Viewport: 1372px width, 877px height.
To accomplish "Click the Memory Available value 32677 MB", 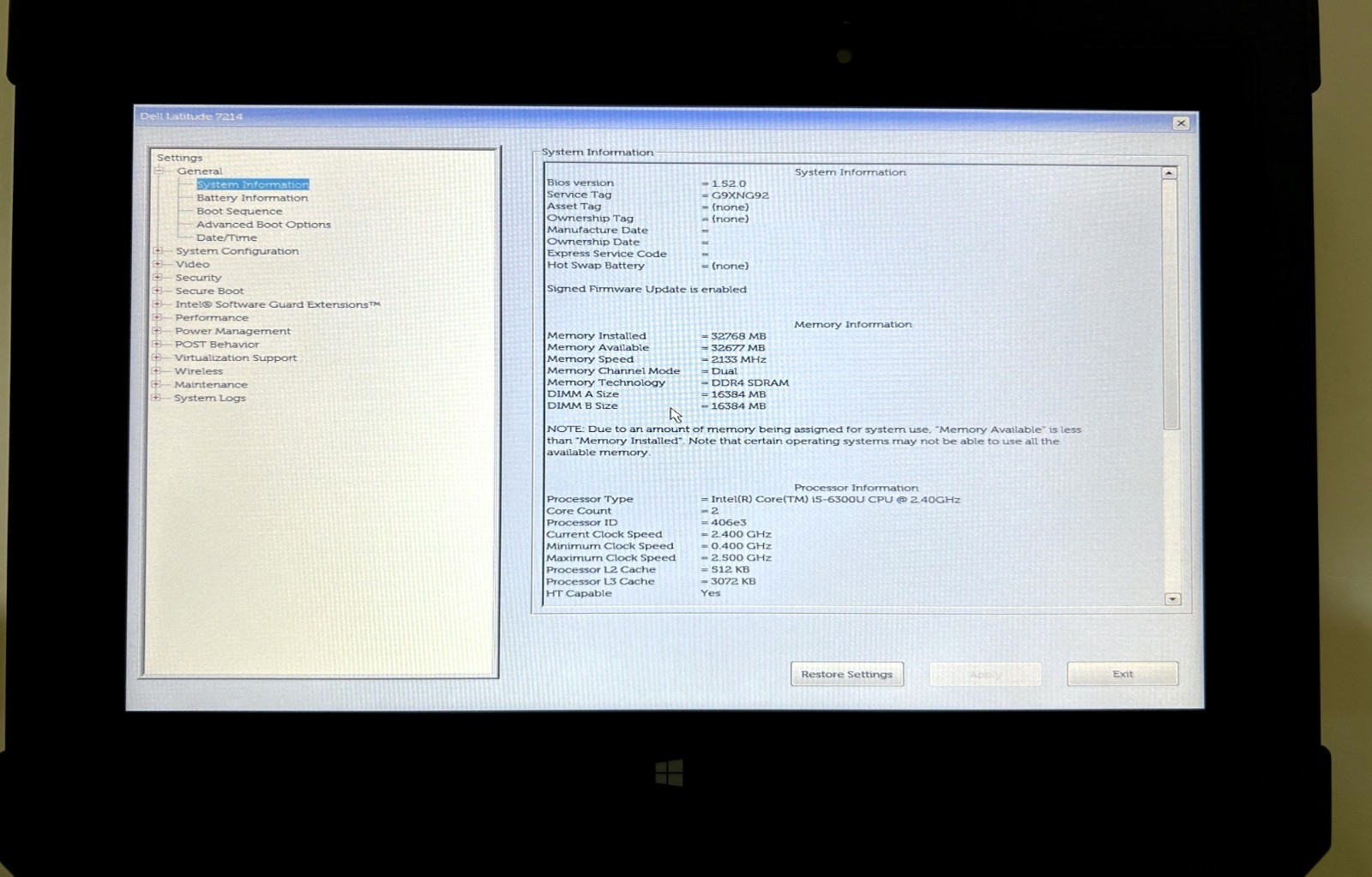I will pyautogui.click(x=737, y=347).
